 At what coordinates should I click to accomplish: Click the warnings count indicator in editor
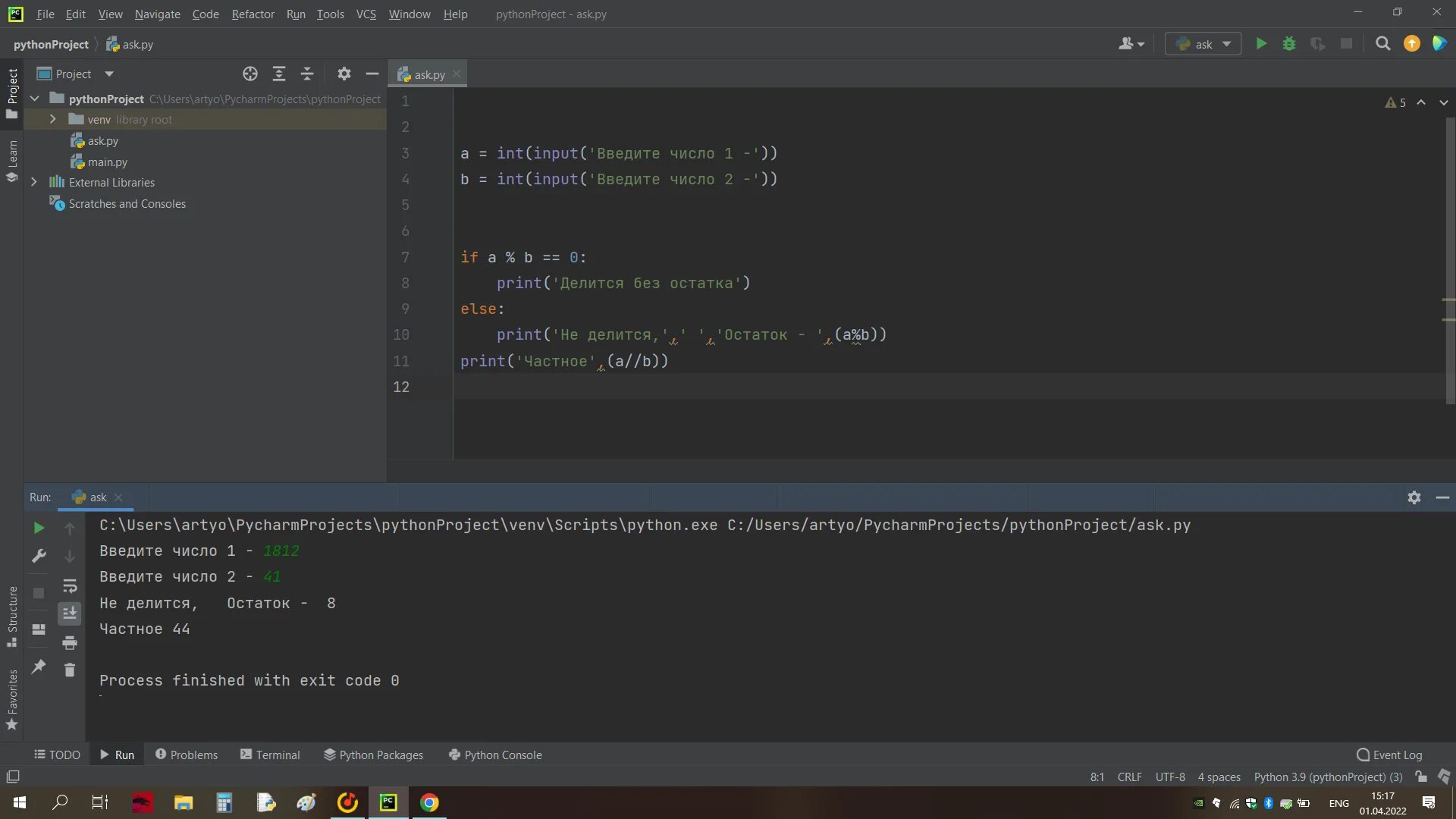[x=1395, y=102]
